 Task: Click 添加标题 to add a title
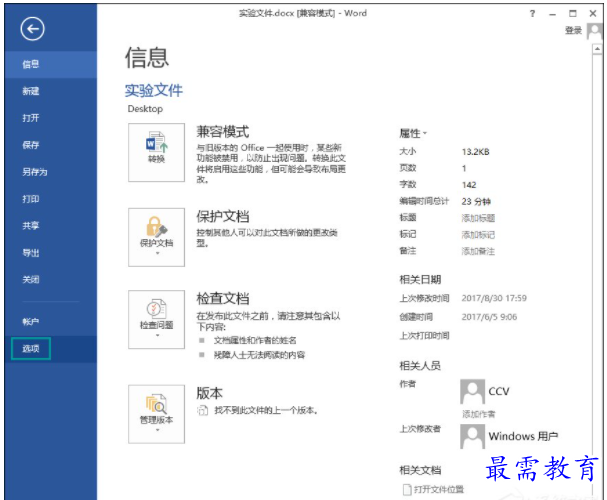point(478,218)
